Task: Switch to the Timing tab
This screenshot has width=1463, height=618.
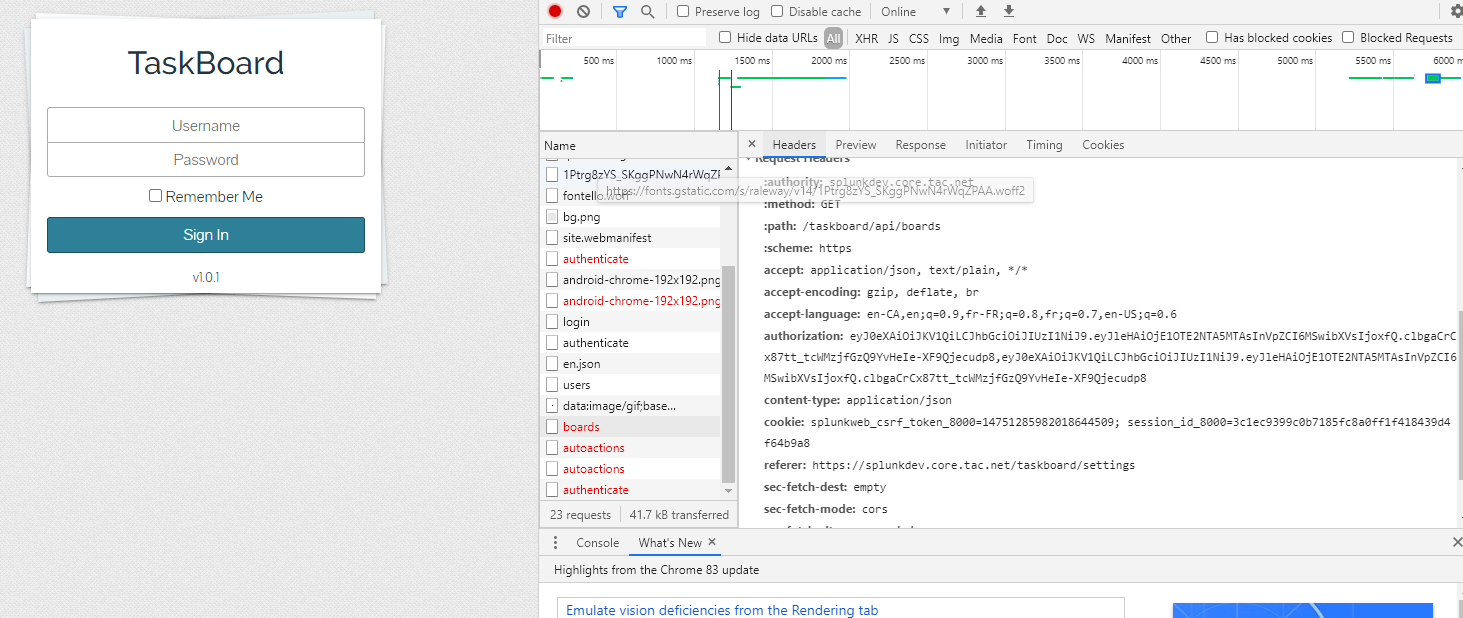Action: 1044,144
